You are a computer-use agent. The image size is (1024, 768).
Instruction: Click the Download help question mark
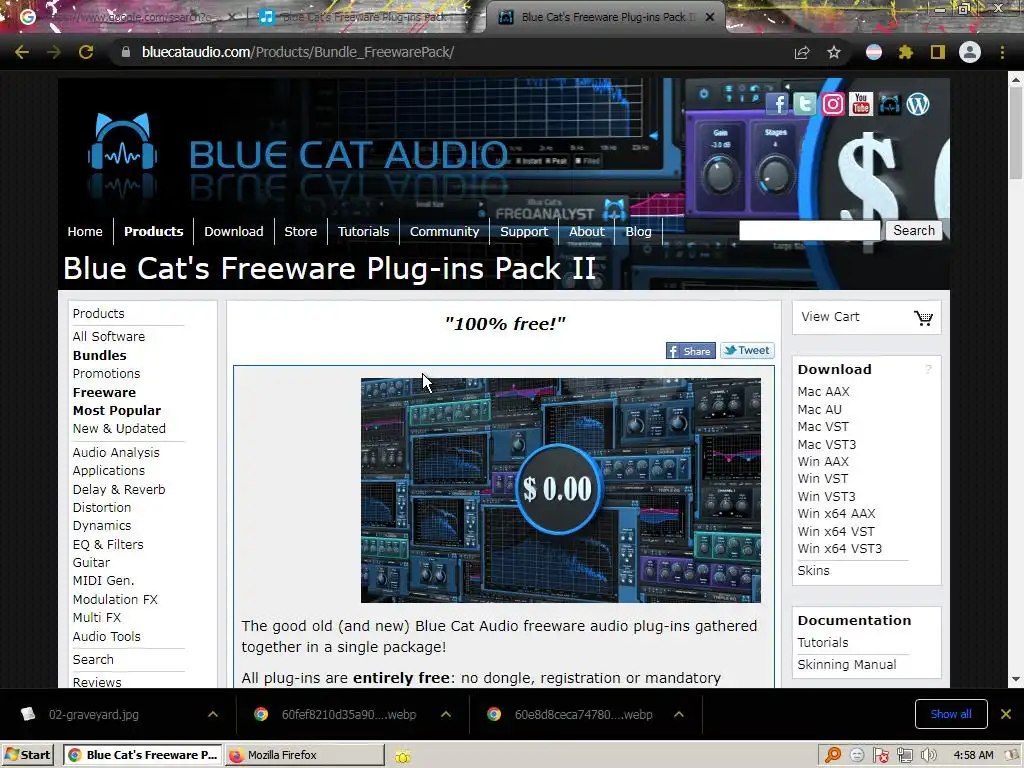pyautogui.click(x=928, y=370)
